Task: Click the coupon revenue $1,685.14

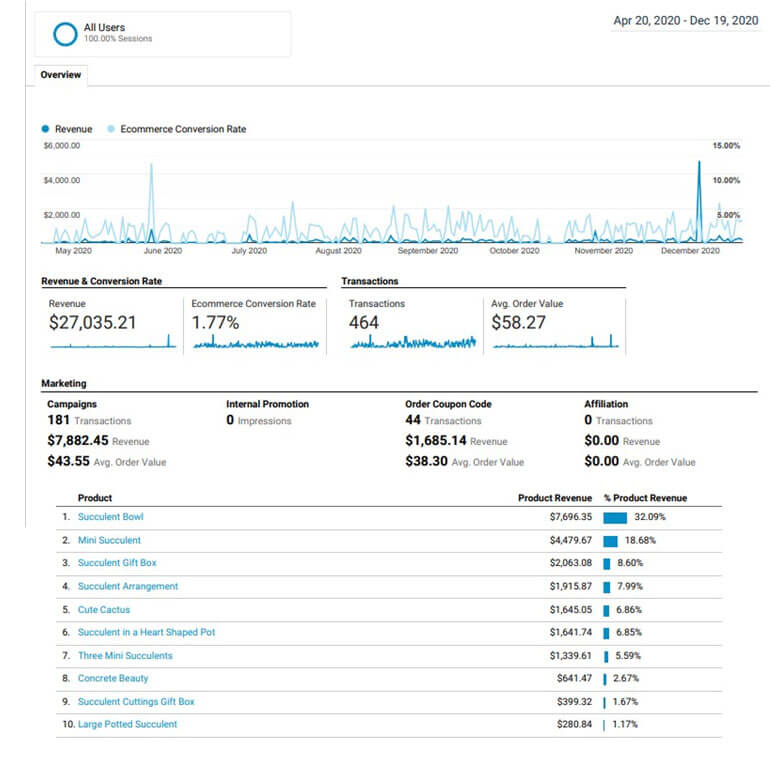Action: [x=436, y=441]
